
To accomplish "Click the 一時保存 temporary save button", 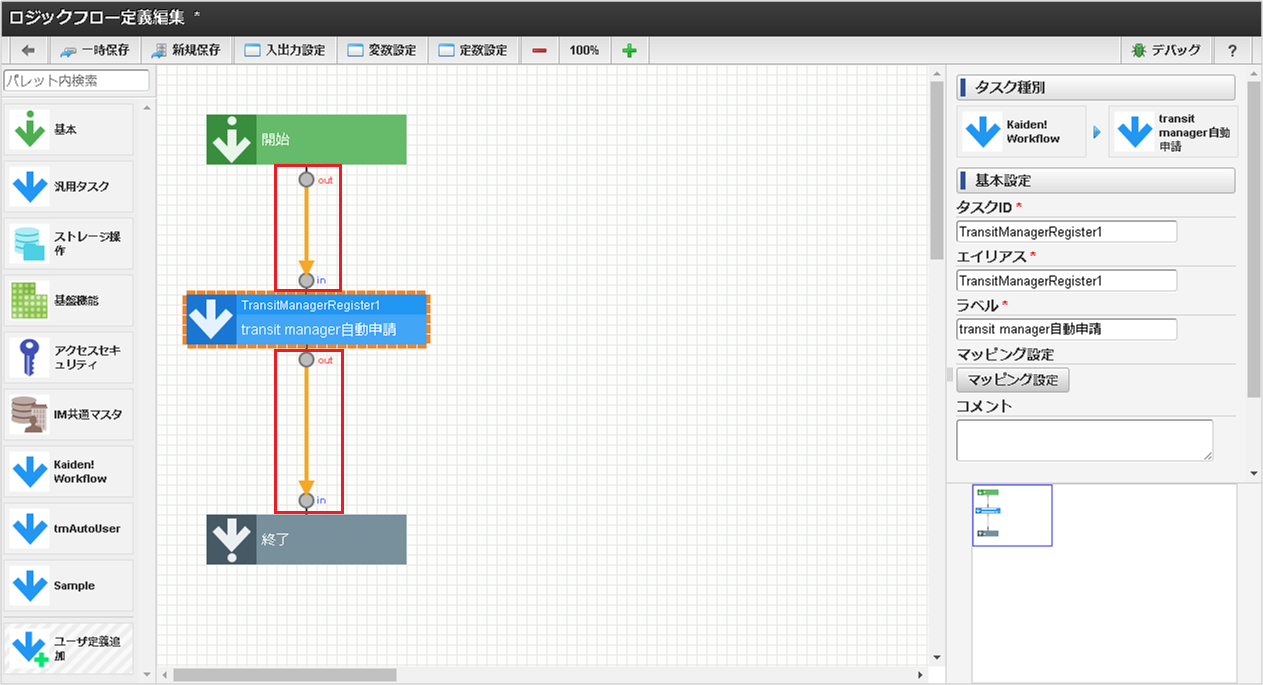I will pyautogui.click(x=94, y=50).
